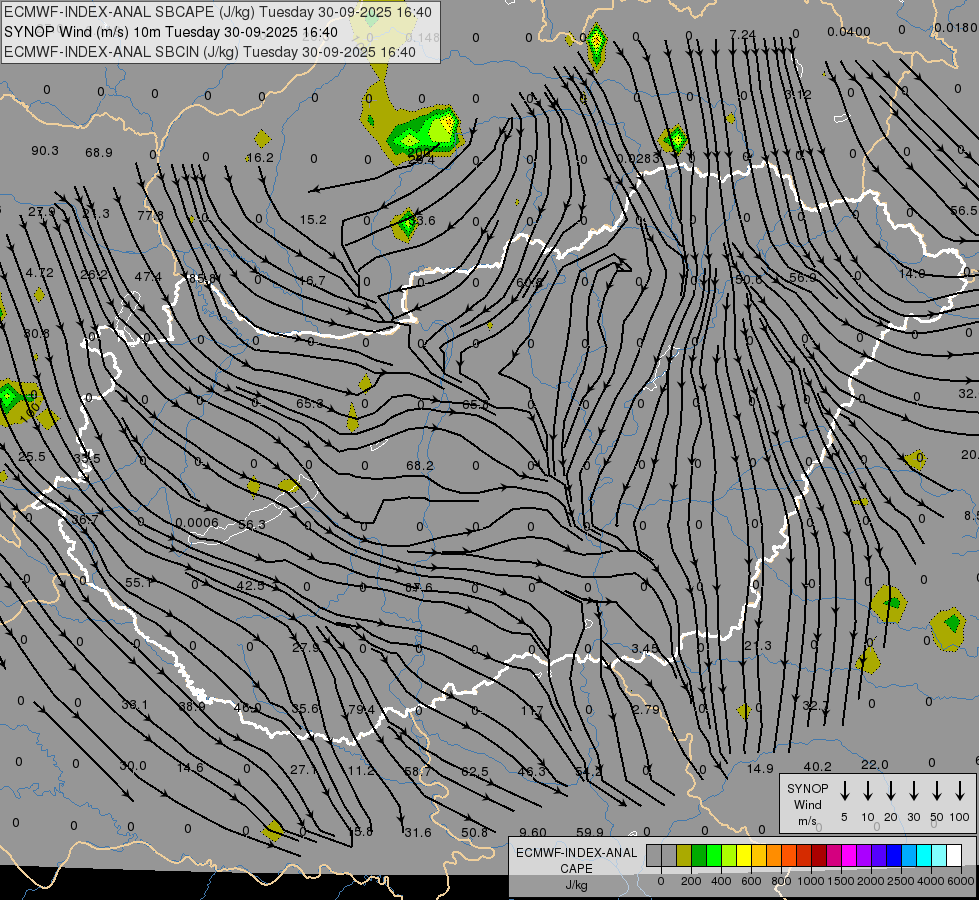Image resolution: width=979 pixels, height=900 pixels.
Task: Click the 20 m/s wind arrow in legend
Action: pyautogui.click(x=891, y=791)
